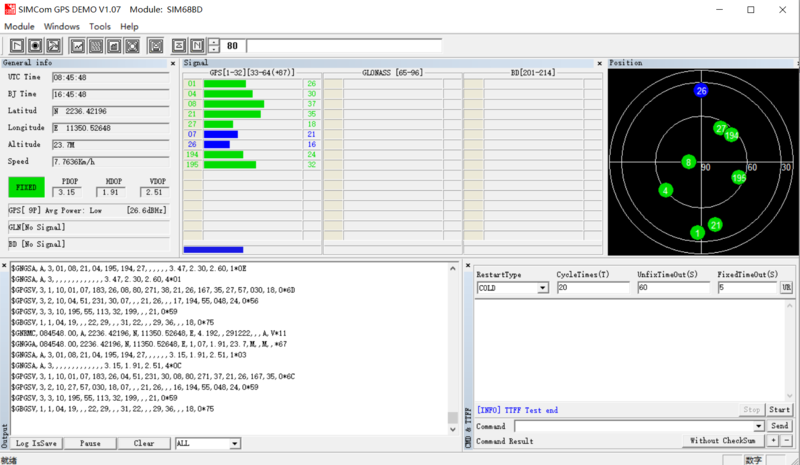Click the minus button beside Without CheckSum
Viewport: 800px width, 465px height.
coord(787,440)
